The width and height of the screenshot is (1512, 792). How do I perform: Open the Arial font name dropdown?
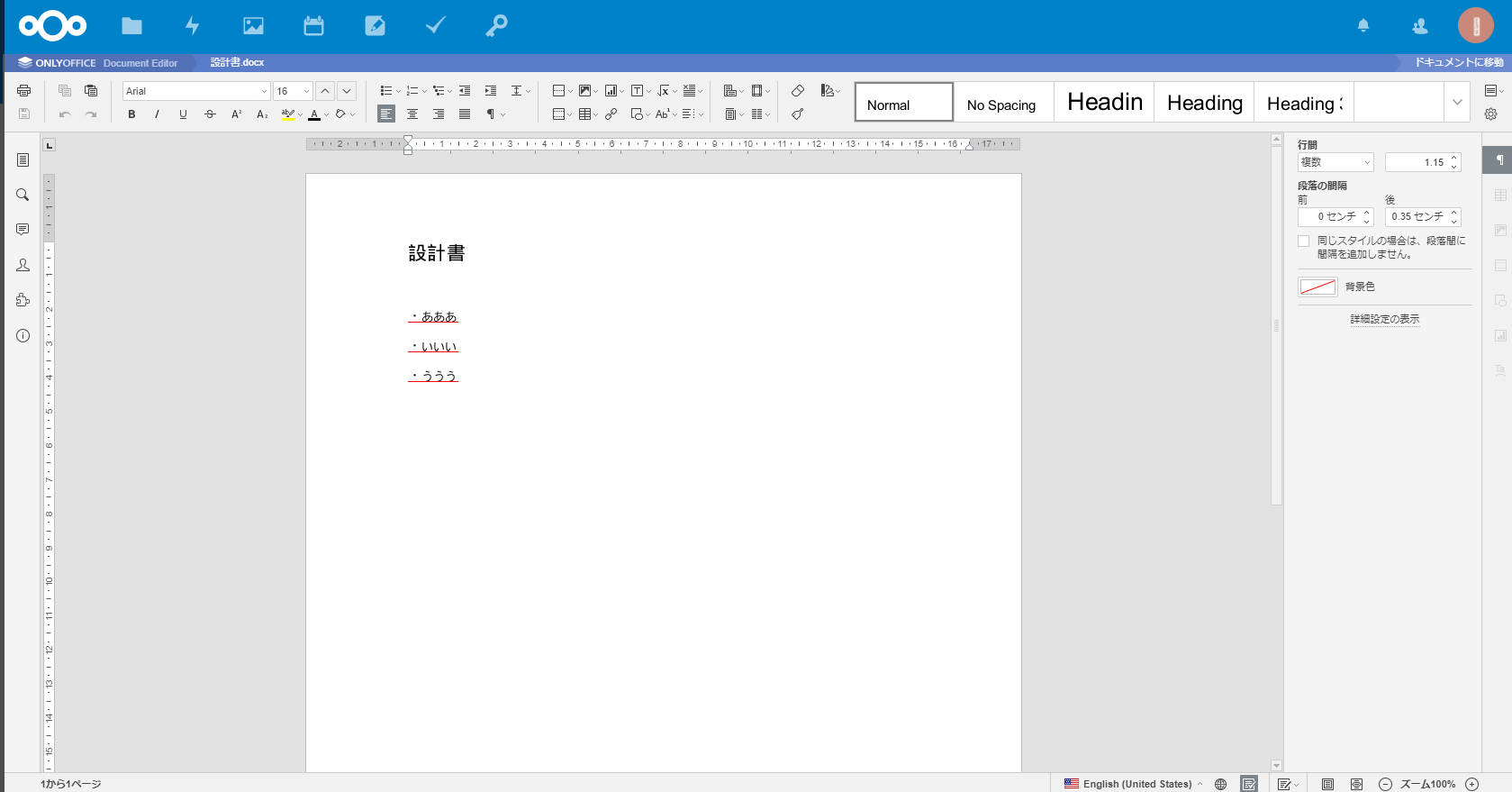[196, 91]
